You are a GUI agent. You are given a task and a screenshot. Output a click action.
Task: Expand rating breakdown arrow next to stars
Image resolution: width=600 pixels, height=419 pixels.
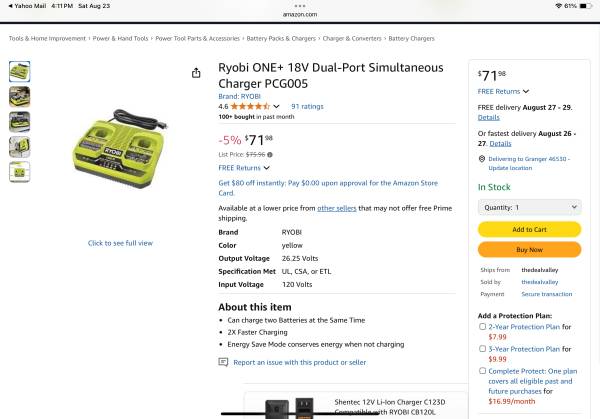[x=276, y=106]
